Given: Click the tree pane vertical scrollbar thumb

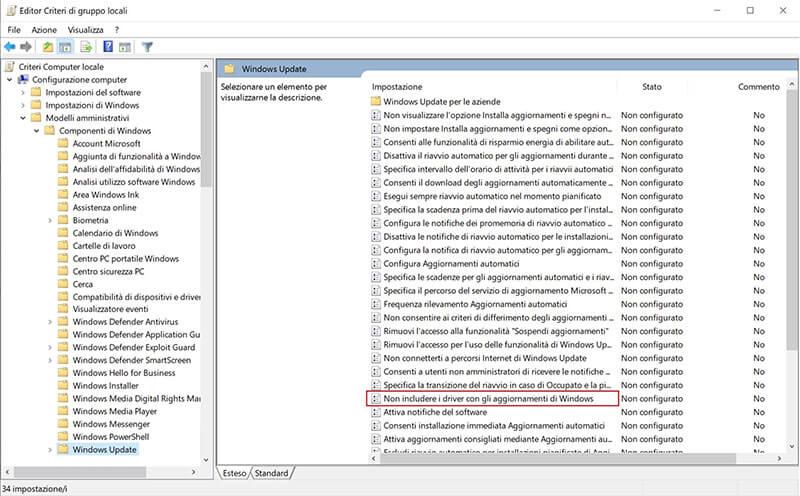Looking at the screenshot, I should (x=206, y=129).
